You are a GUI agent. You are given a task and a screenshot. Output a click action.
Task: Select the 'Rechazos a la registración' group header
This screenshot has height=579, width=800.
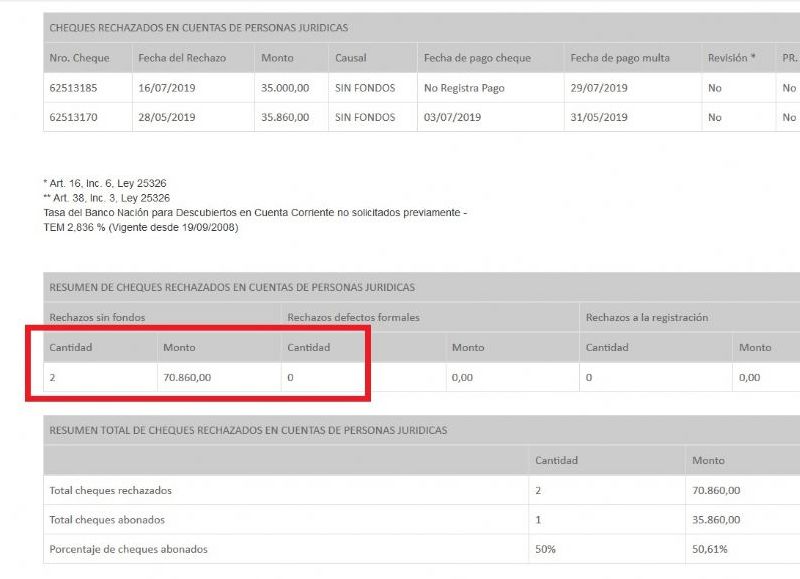click(x=646, y=317)
